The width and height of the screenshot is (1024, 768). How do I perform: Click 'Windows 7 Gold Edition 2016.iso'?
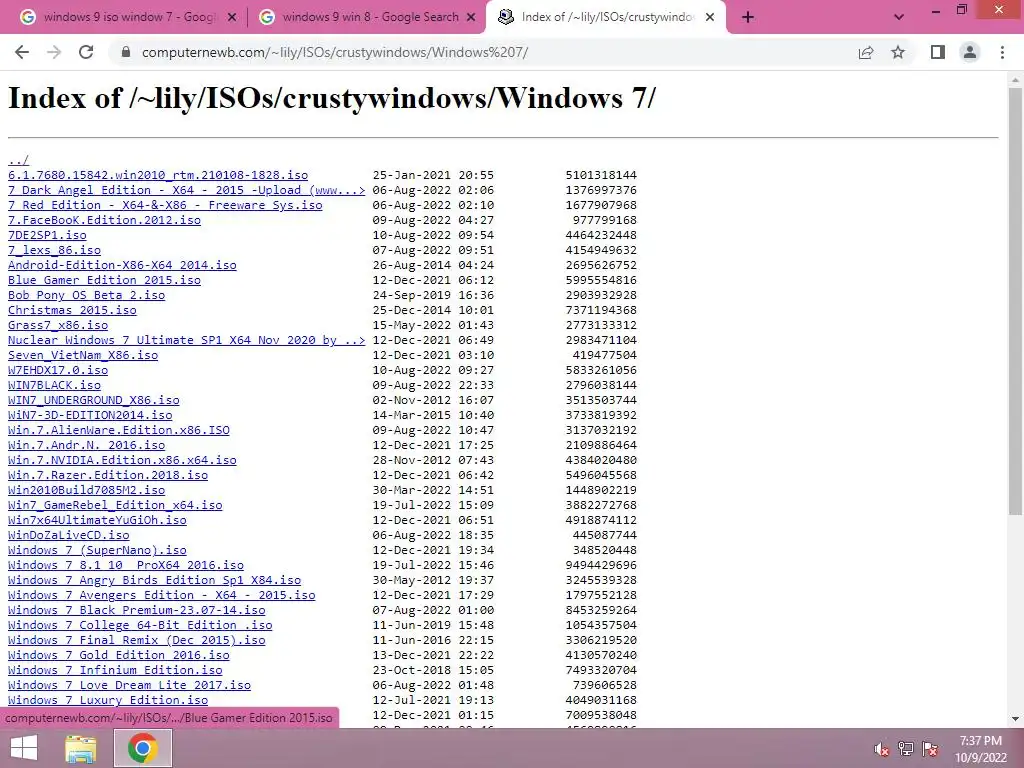(119, 656)
